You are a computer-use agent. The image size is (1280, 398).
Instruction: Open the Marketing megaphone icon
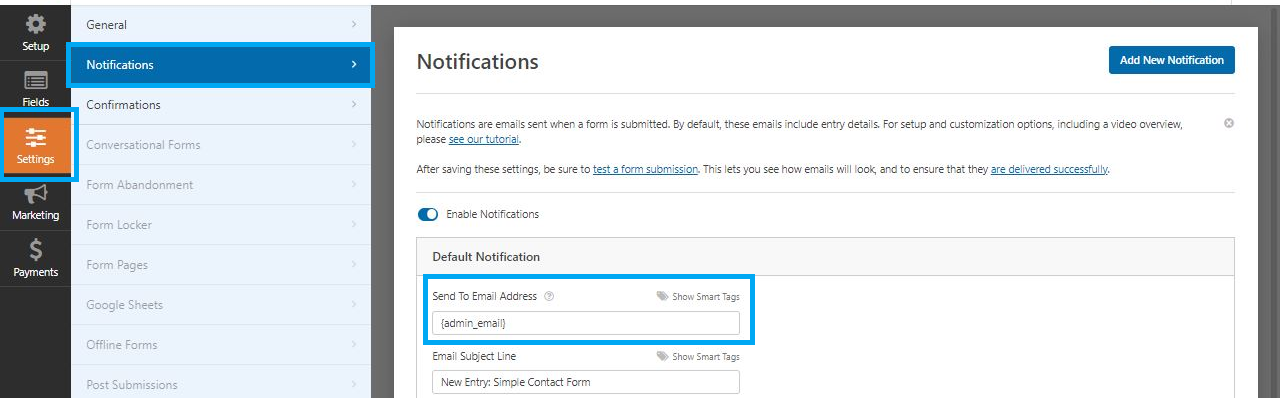click(x=35, y=194)
